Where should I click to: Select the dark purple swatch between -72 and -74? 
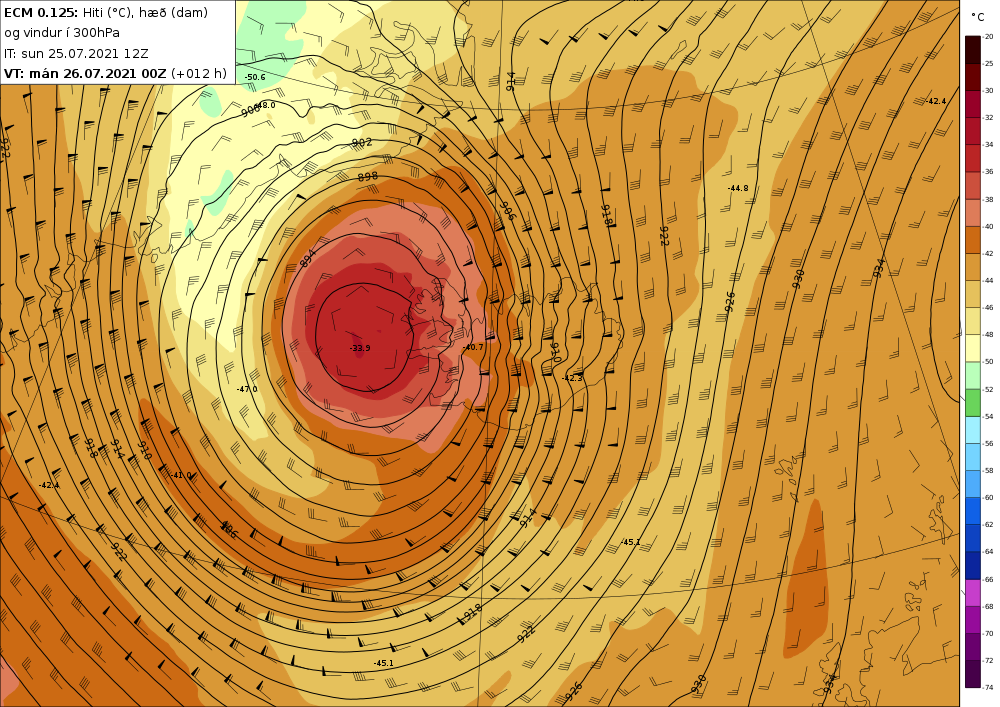973,674
